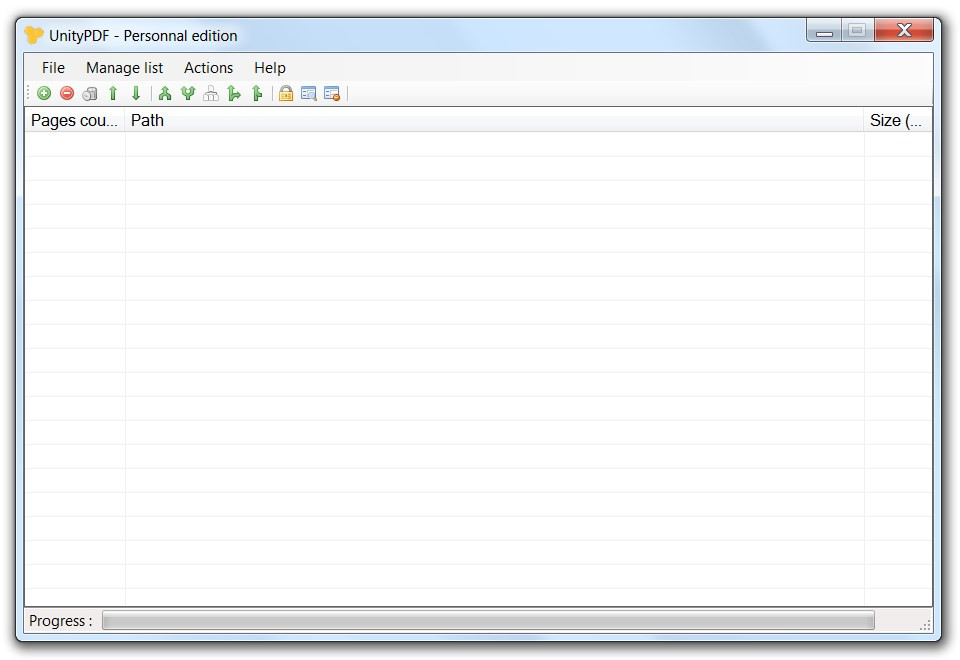Open the Actions menu
The image size is (960, 660).
tap(209, 68)
